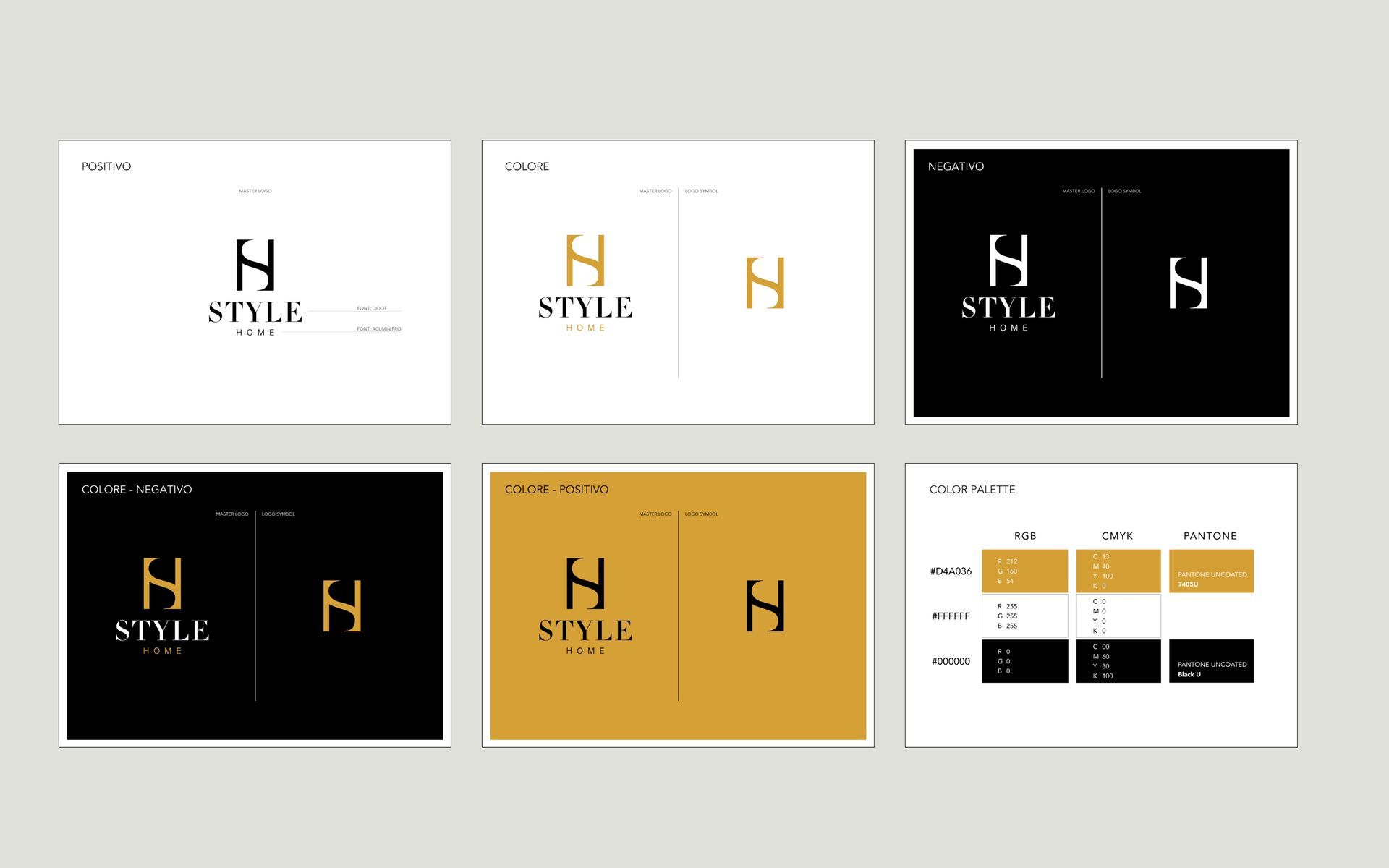Click the #D4A036 hex code label
This screenshot has height=868, width=1389.
(951, 571)
